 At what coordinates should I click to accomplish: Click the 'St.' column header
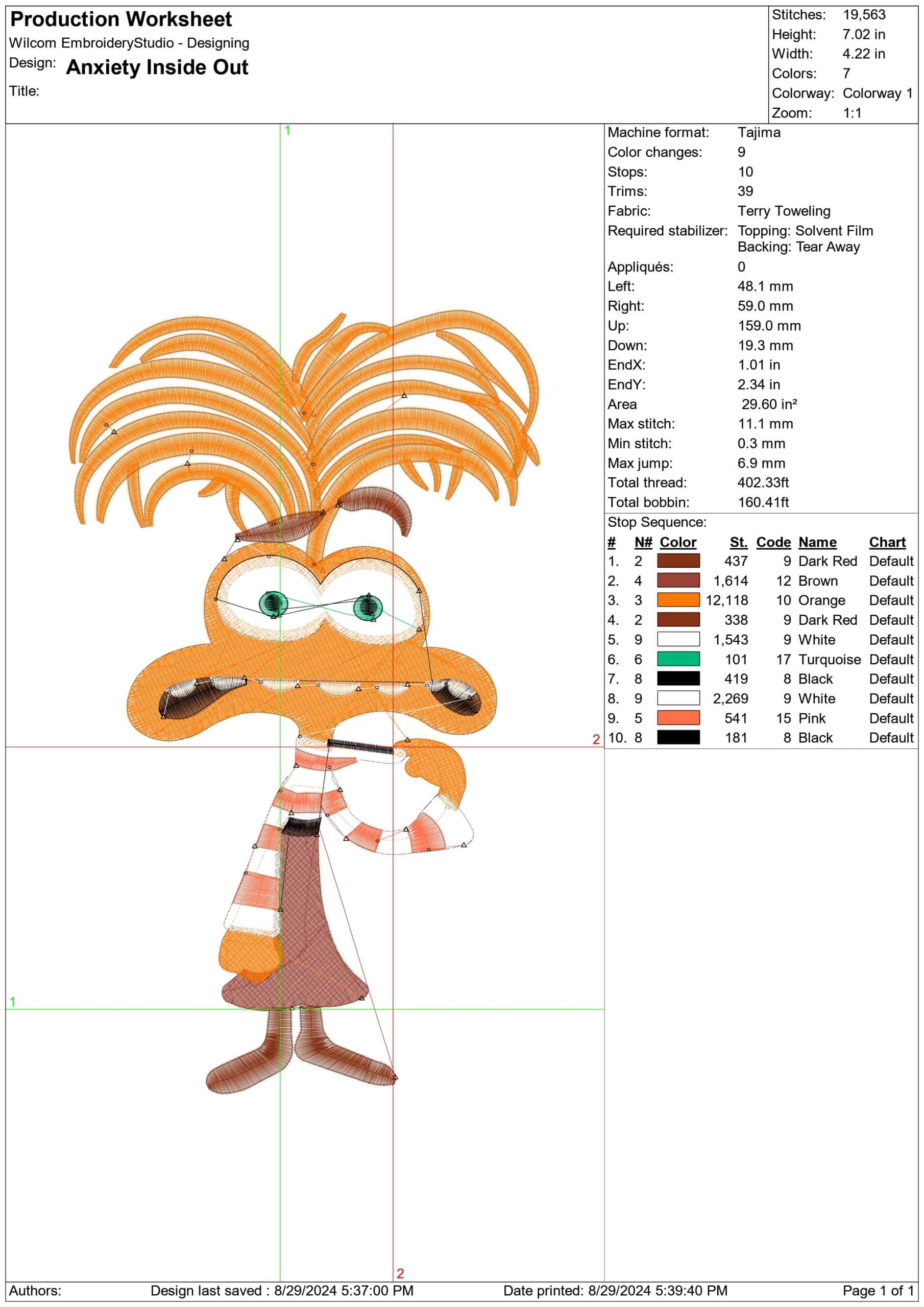738,542
